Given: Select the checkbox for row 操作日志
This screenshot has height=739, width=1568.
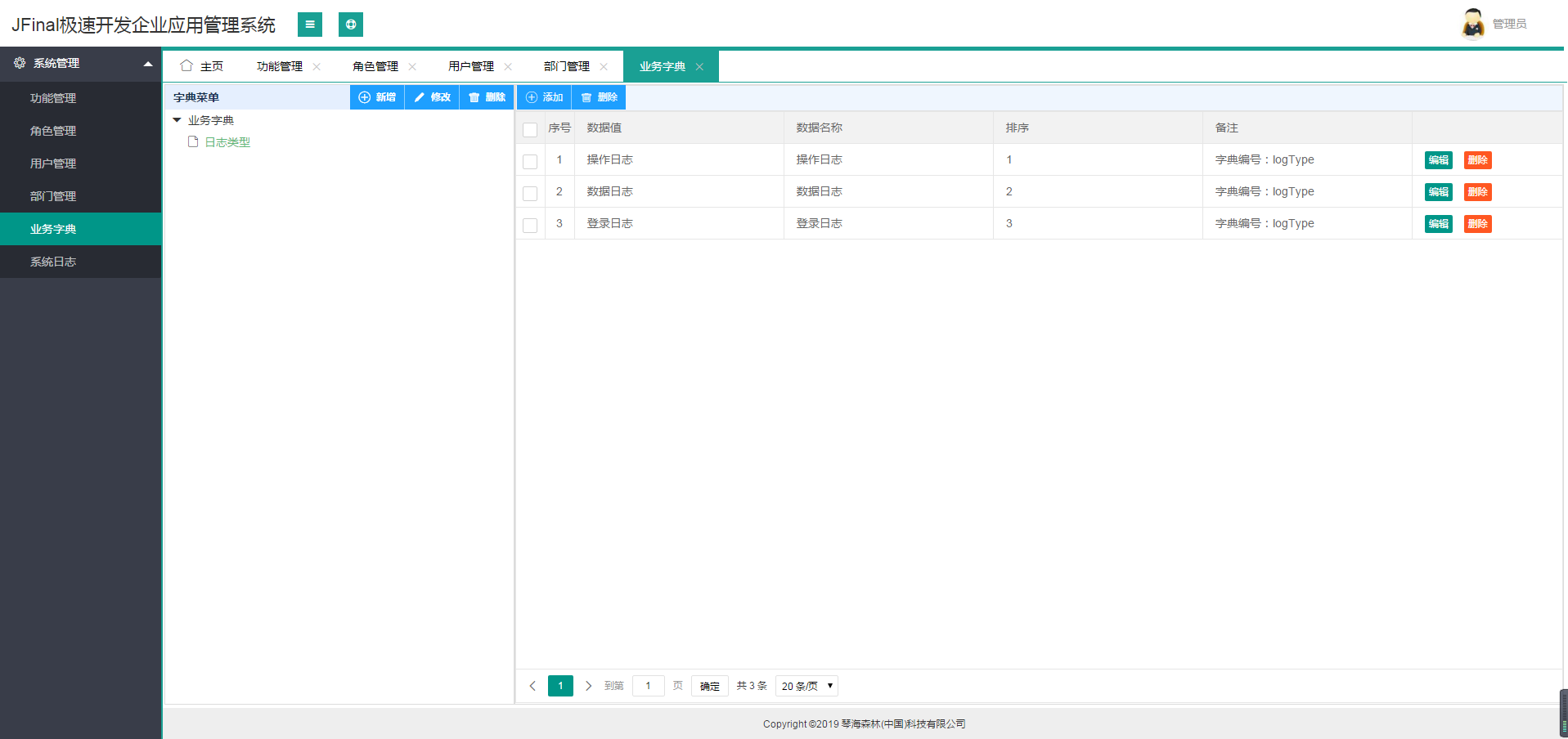Looking at the screenshot, I should [x=530, y=161].
